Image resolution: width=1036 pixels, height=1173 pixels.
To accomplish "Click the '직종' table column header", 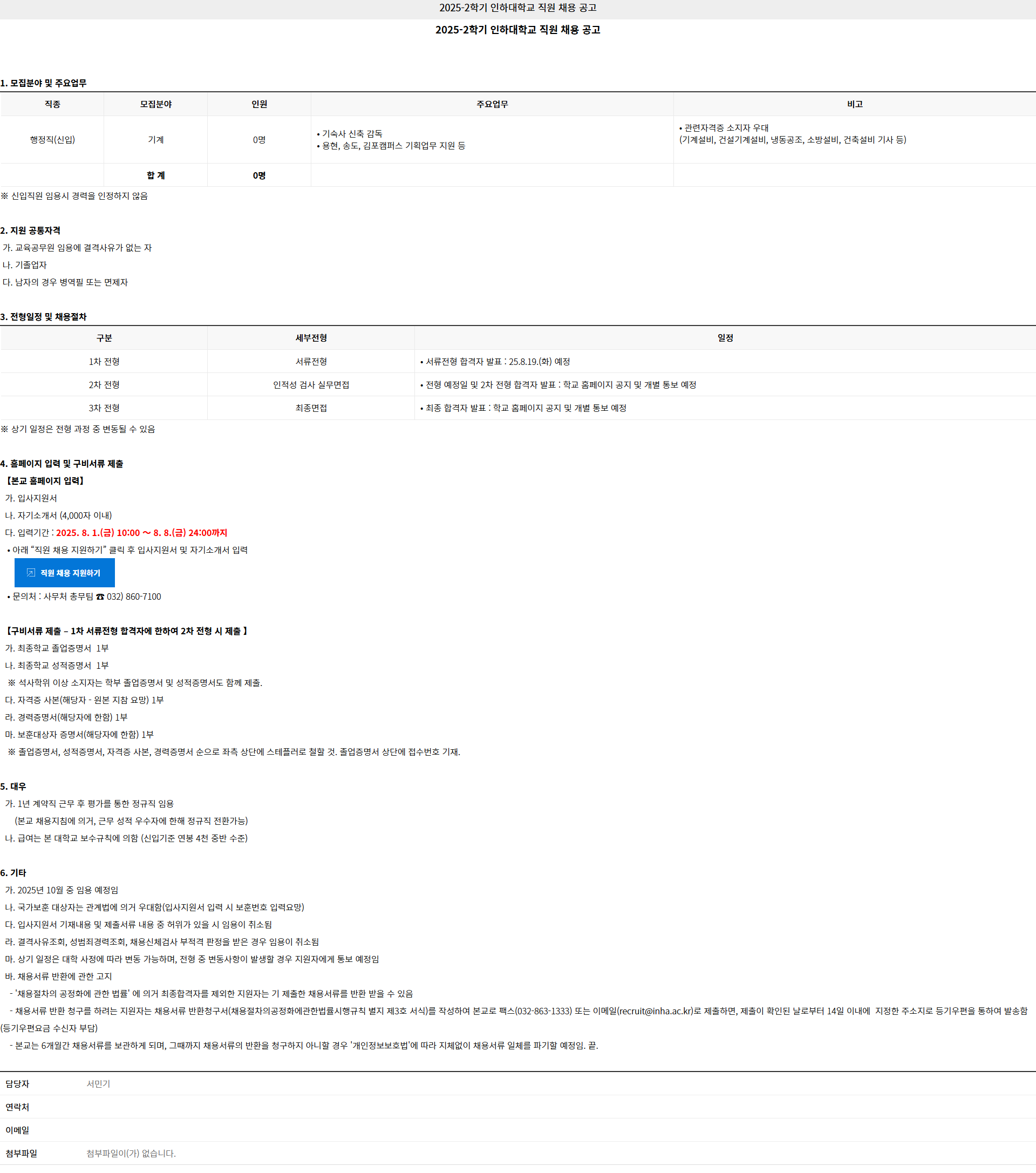I will tap(52, 104).
